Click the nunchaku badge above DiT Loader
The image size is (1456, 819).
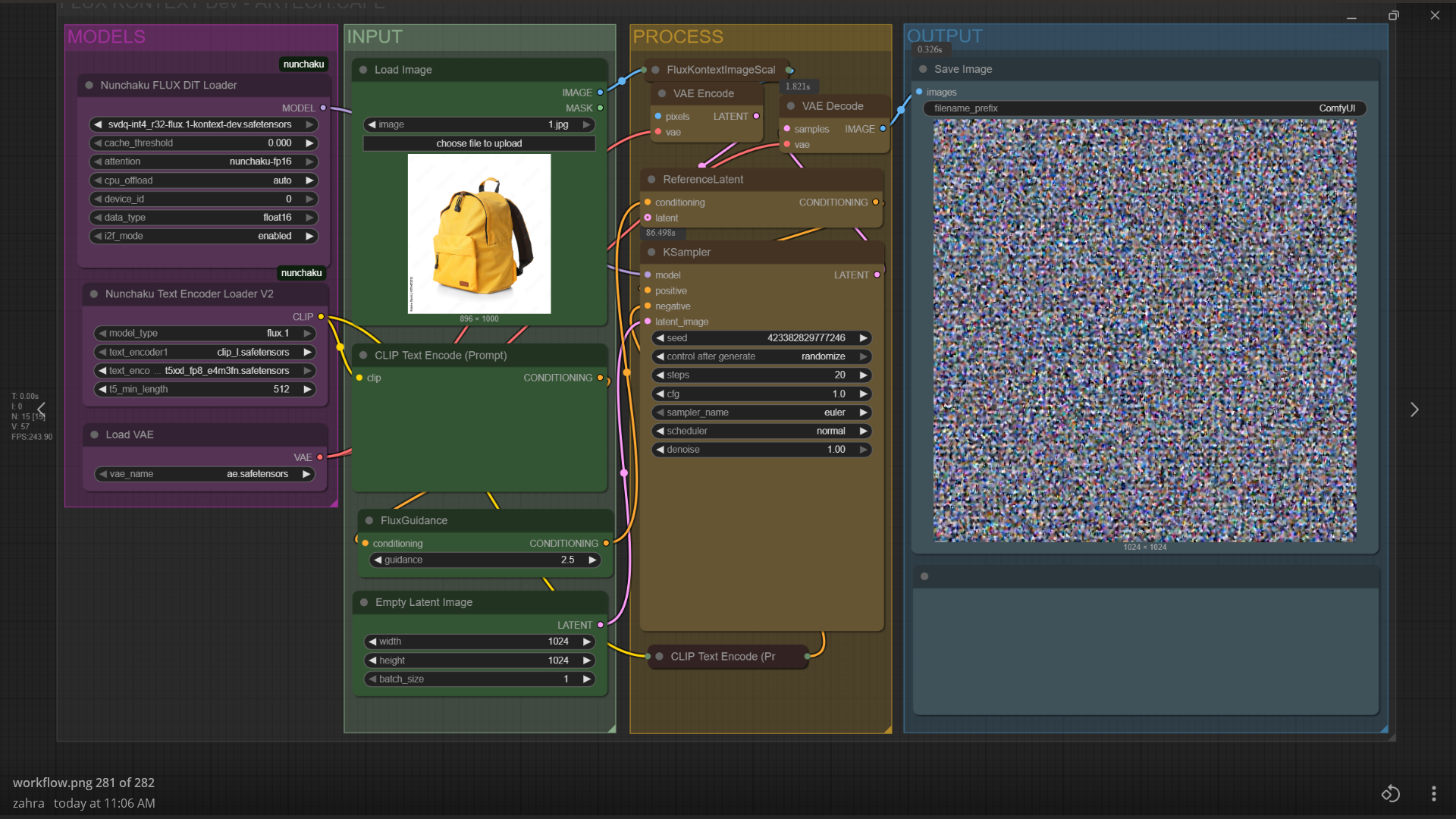pos(303,64)
